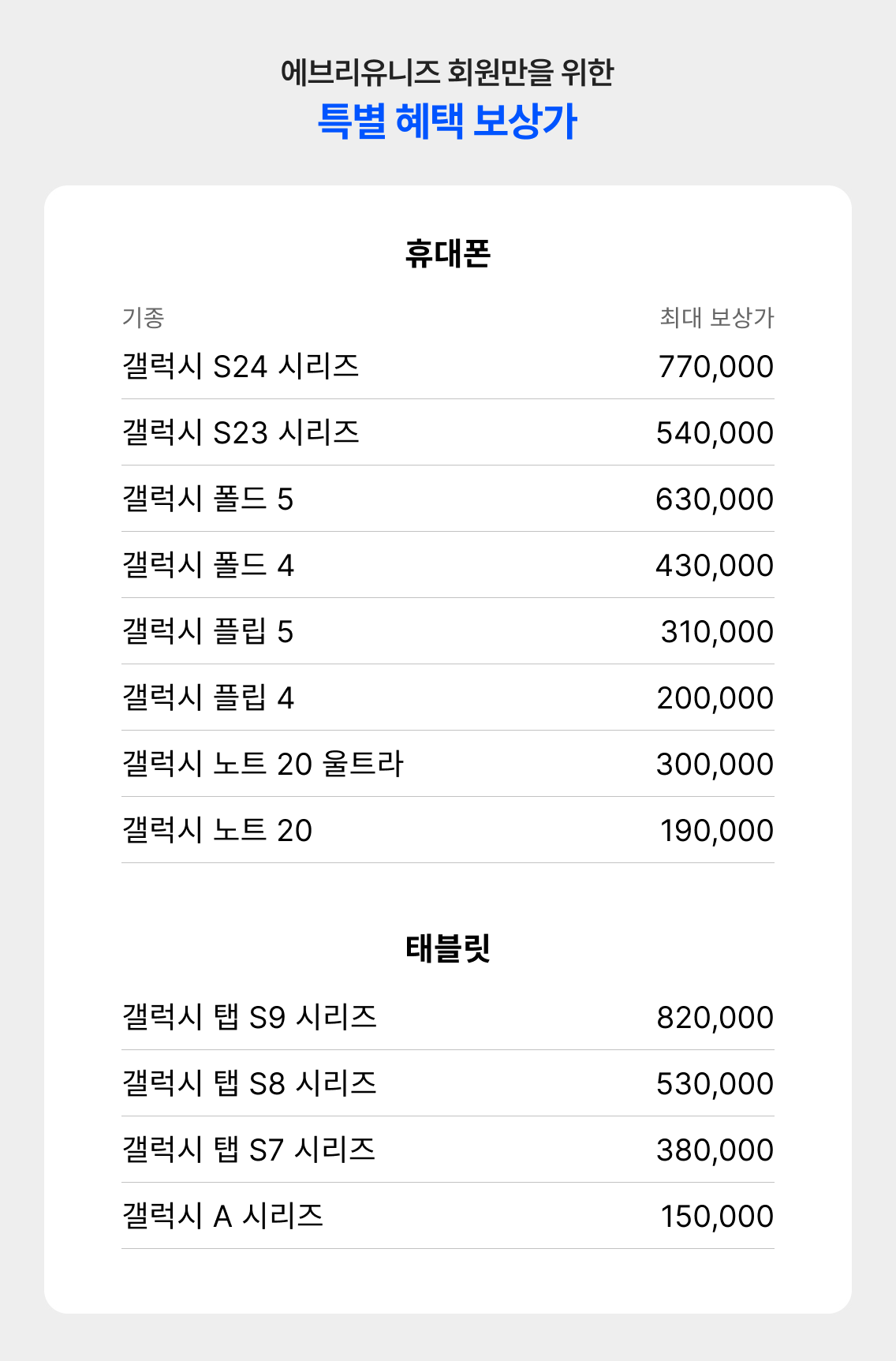This screenshot has height=1361, width=896.
Task: Choose 갤럭시 플립 5 entry
Action: pyautogui.click(x=448, y=631)
